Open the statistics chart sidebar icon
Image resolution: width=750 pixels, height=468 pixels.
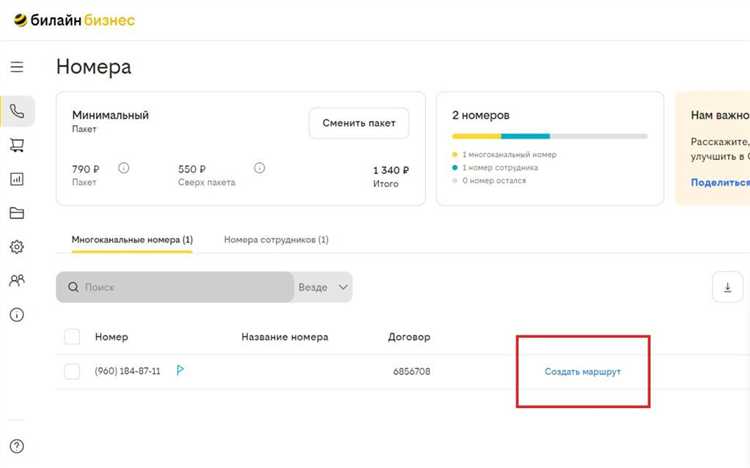pos(17,179)
